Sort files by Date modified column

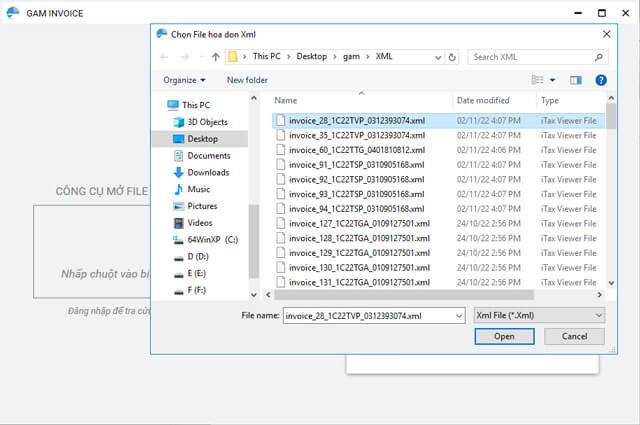coord(483,100)
